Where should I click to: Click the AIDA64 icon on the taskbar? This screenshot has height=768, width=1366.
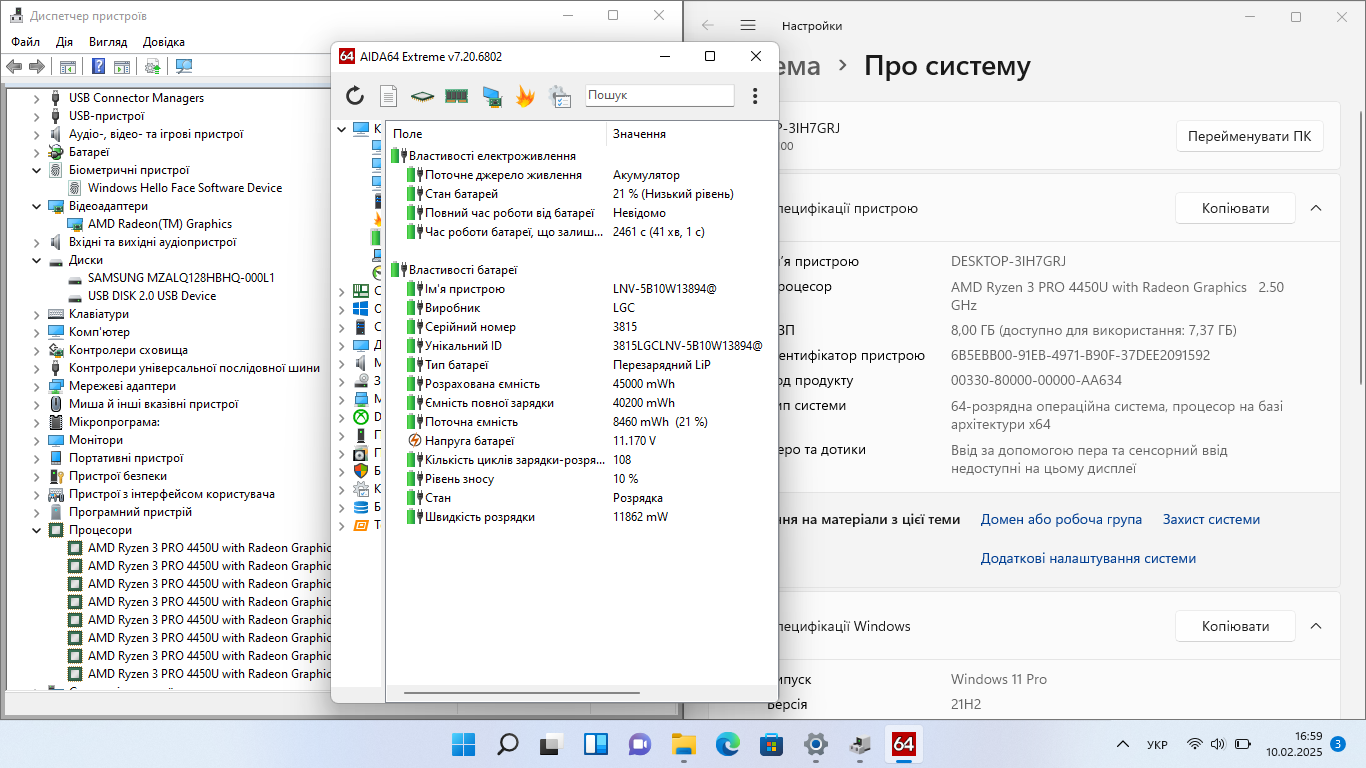pos(903,744)
